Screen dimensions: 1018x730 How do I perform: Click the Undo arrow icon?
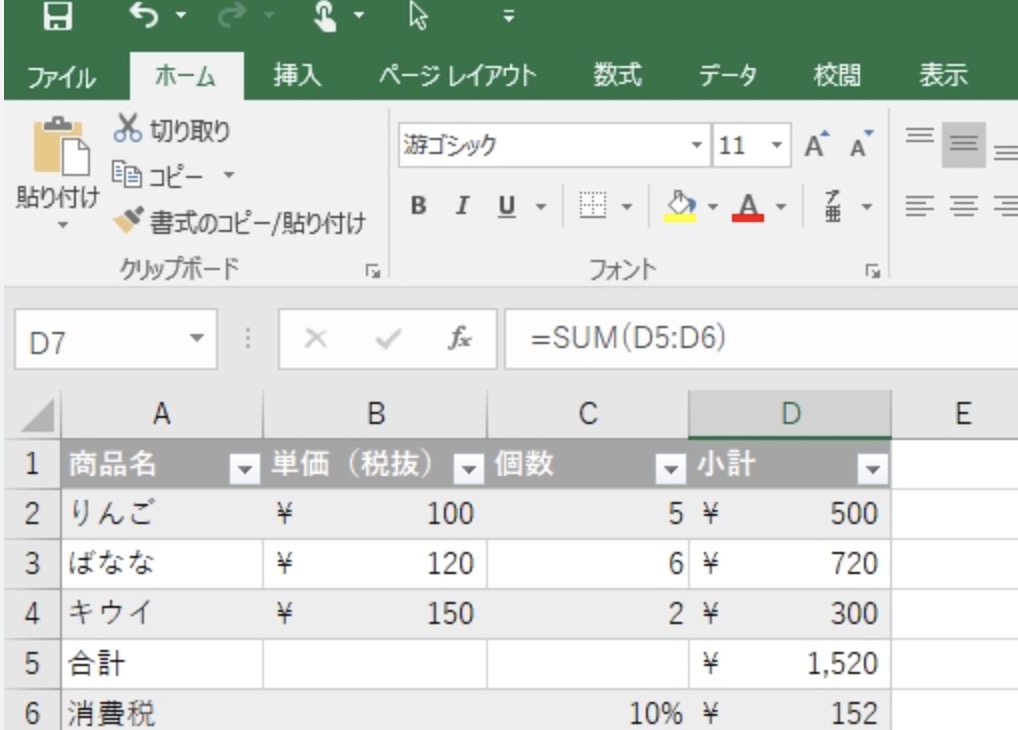[x=144, y=17]
